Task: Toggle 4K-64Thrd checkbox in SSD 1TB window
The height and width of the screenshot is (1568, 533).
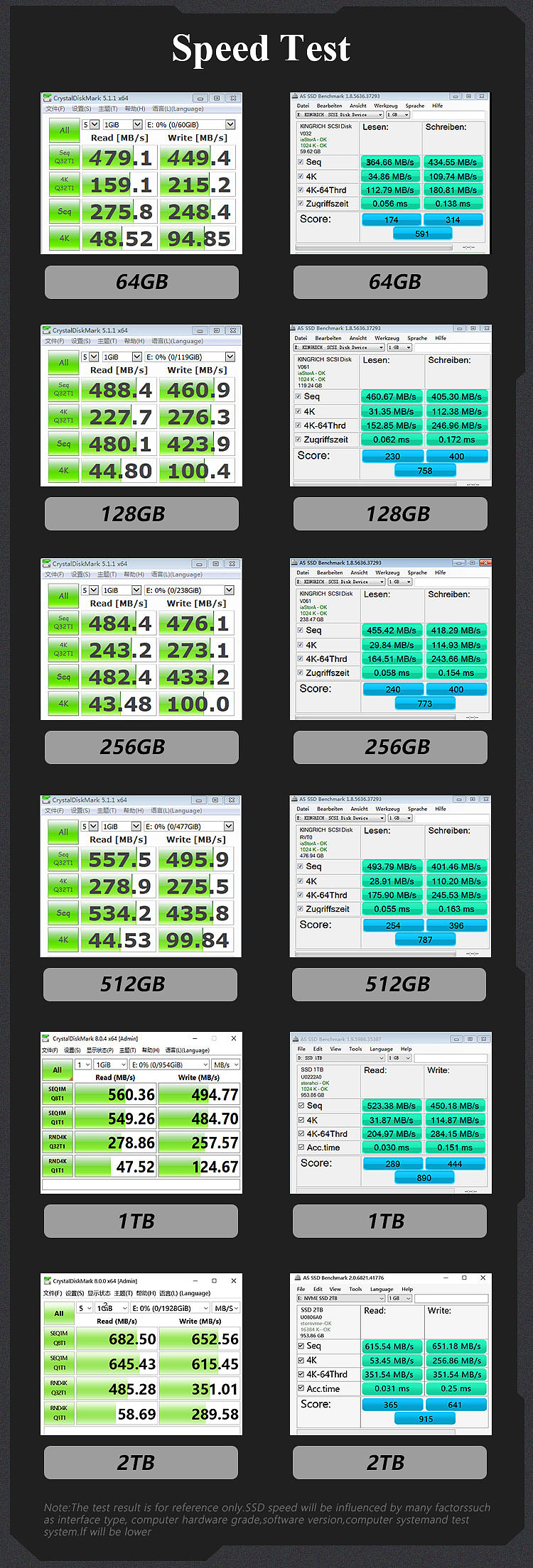Action: click(301, 1133)
